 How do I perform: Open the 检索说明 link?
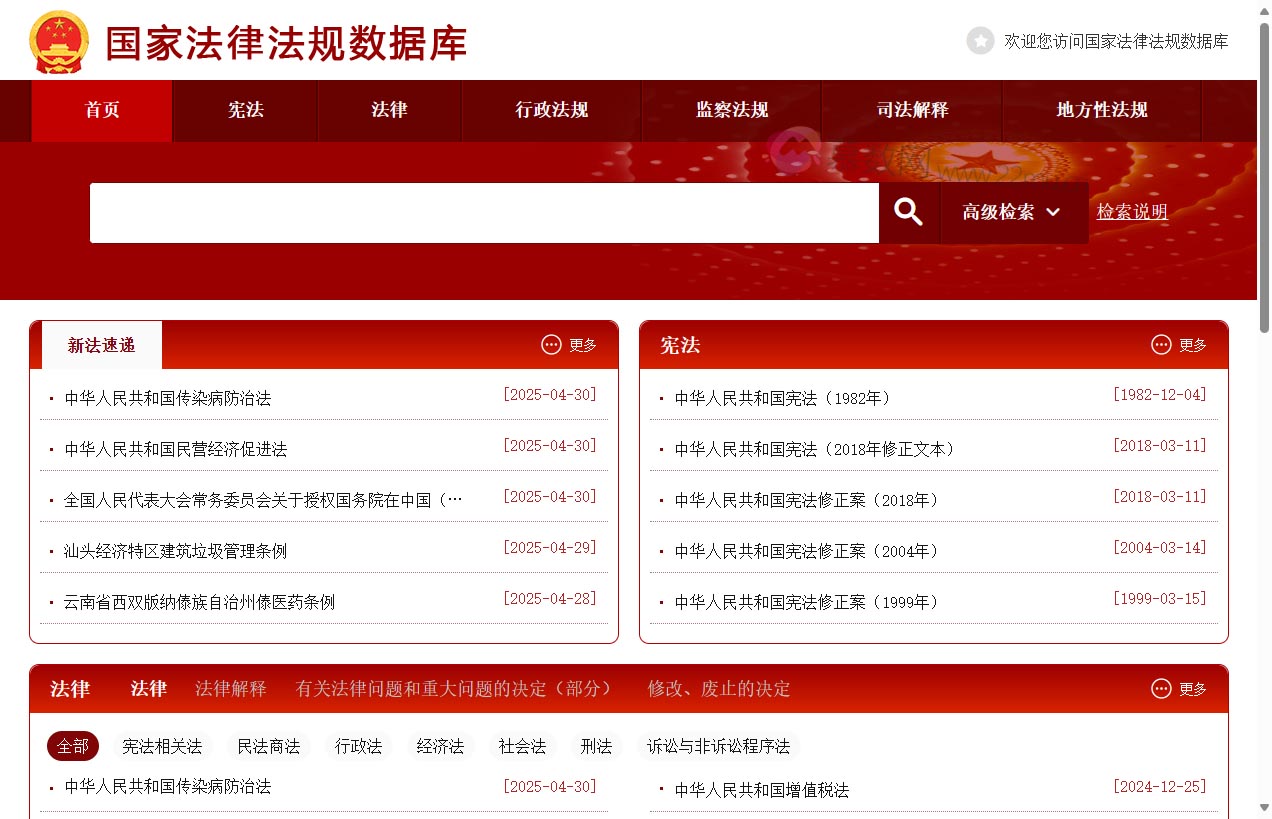[x=1132, y=212]
